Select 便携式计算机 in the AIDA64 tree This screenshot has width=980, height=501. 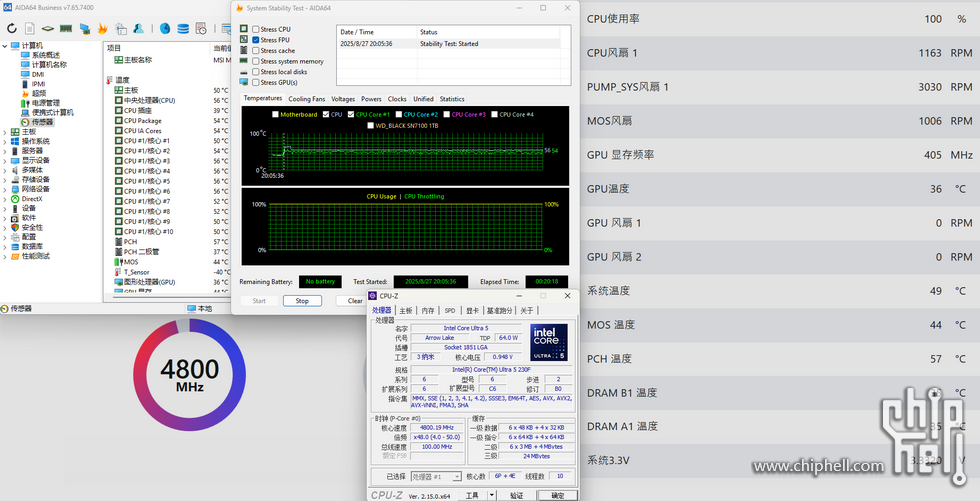tap(52, 112)
